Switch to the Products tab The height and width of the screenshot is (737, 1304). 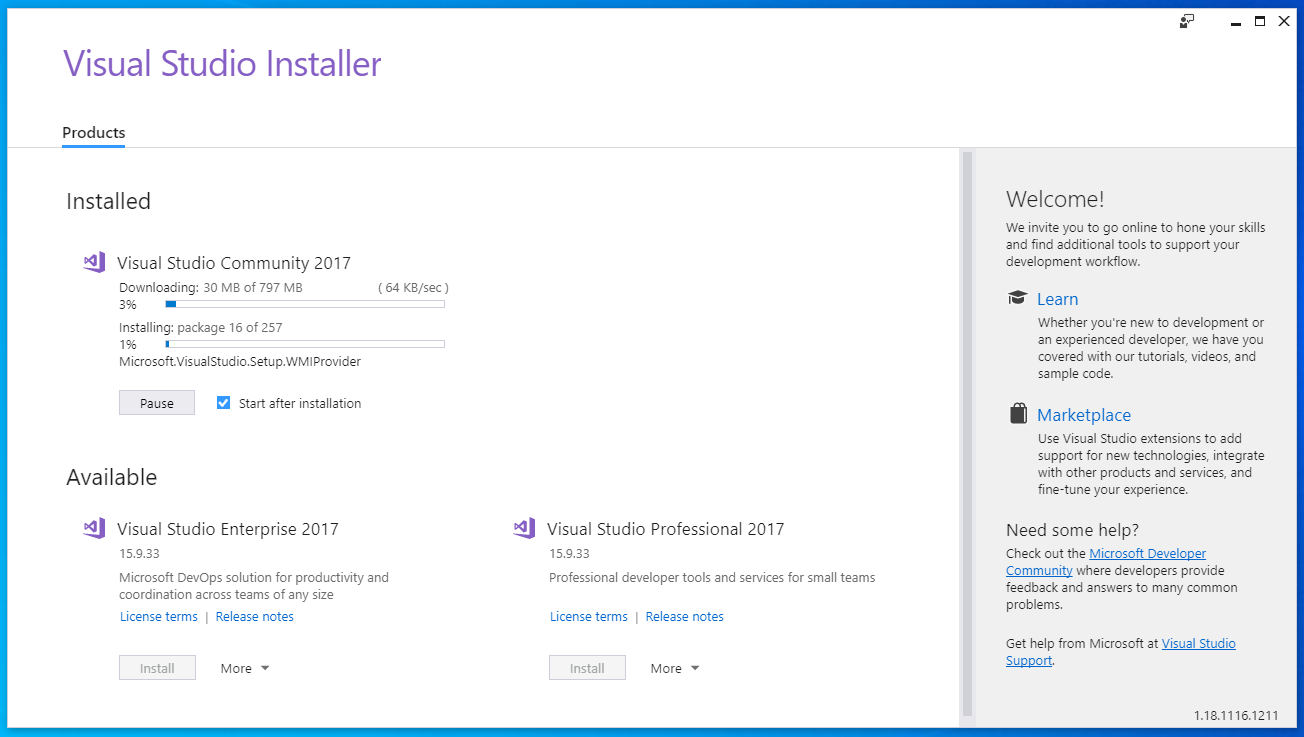93,132
